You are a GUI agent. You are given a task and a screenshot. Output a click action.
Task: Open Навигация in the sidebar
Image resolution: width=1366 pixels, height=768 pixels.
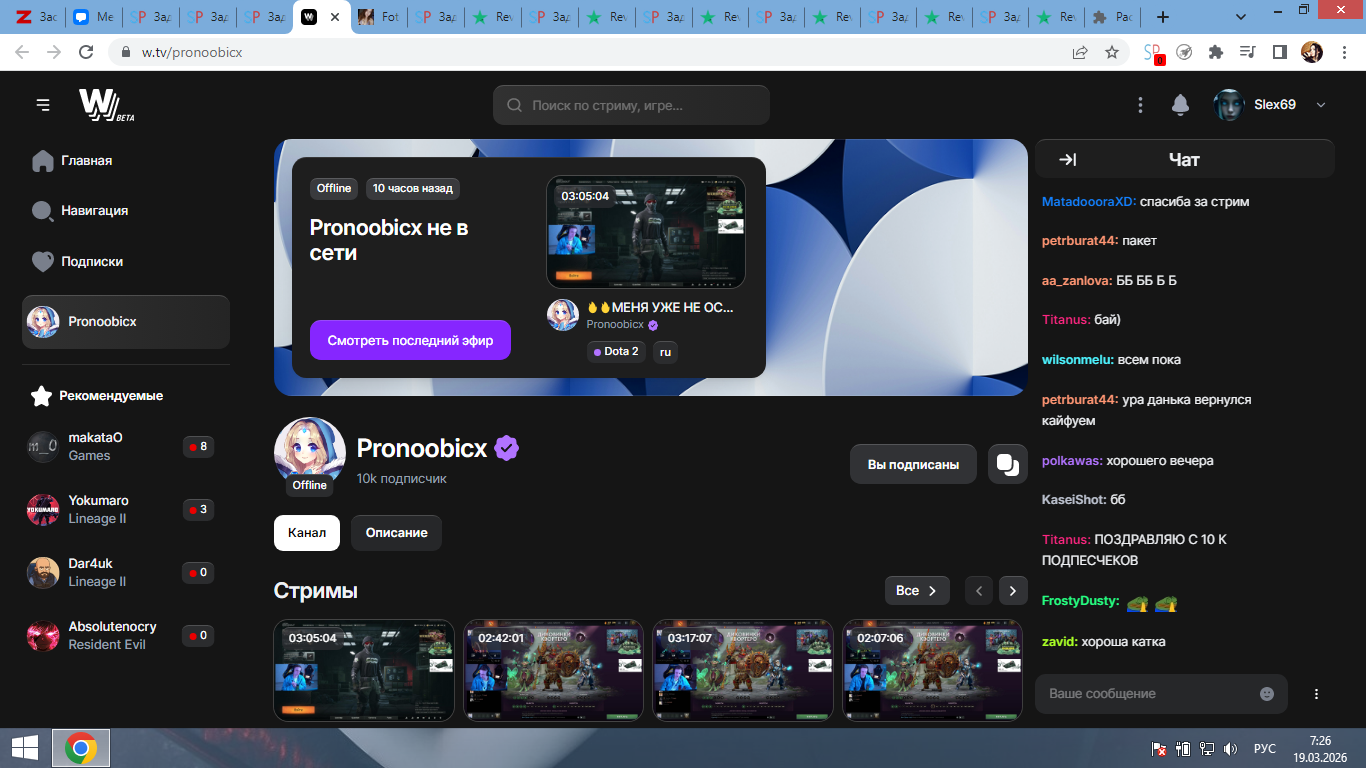80,211
